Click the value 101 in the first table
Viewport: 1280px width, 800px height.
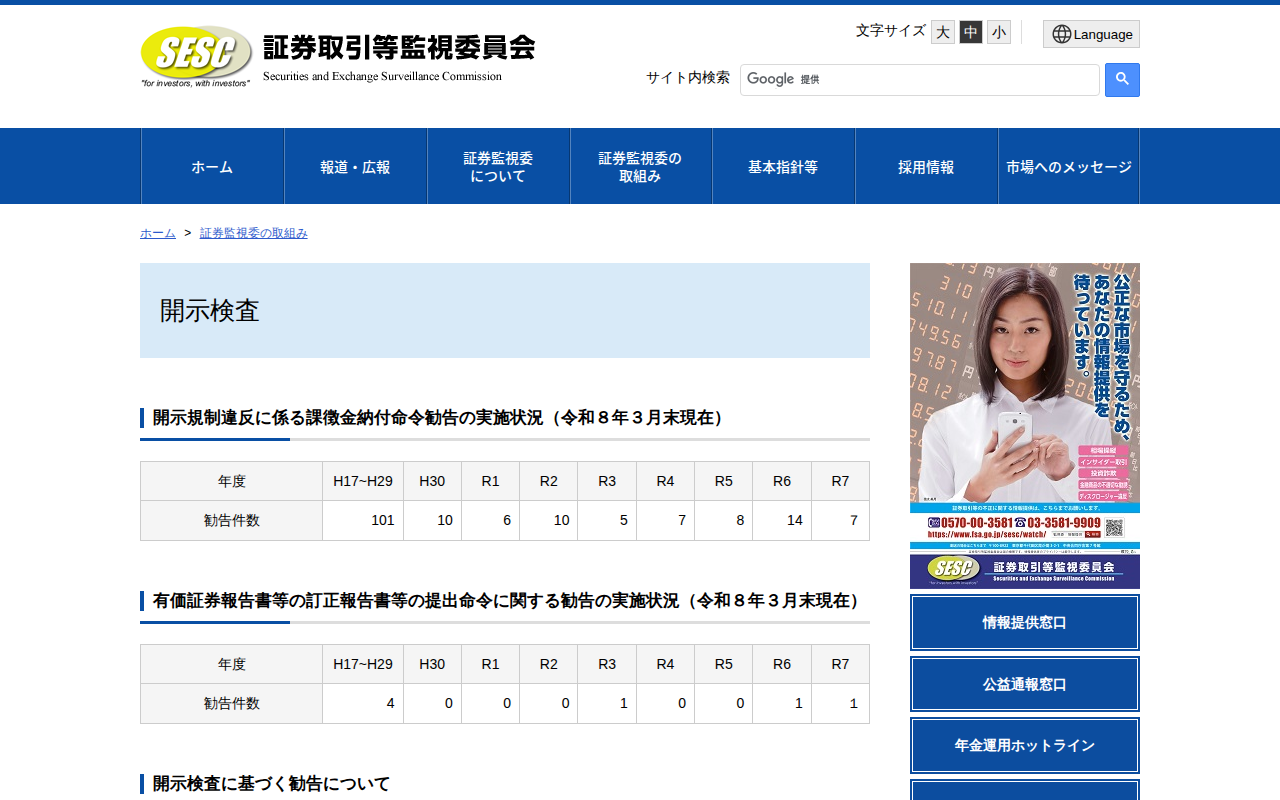tap(383, 520)
